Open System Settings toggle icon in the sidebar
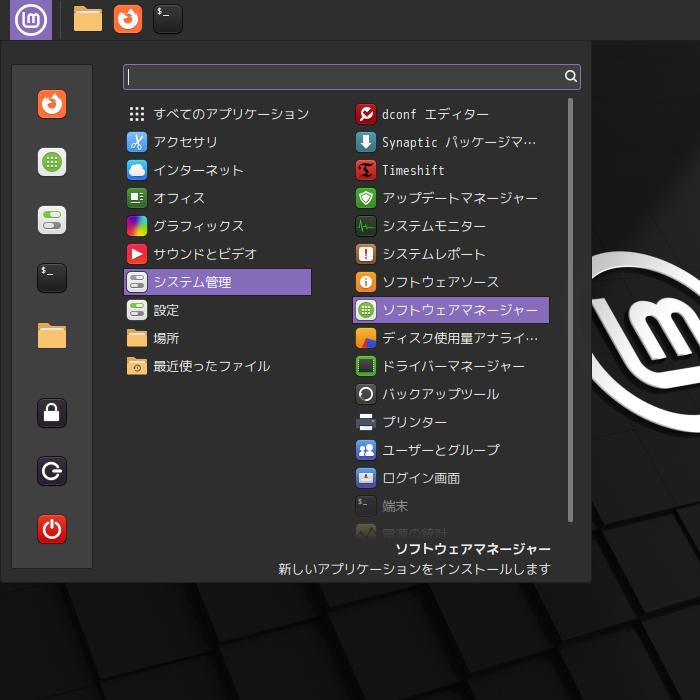The width and height of the screenshot is (700, 700). point(52,220)
